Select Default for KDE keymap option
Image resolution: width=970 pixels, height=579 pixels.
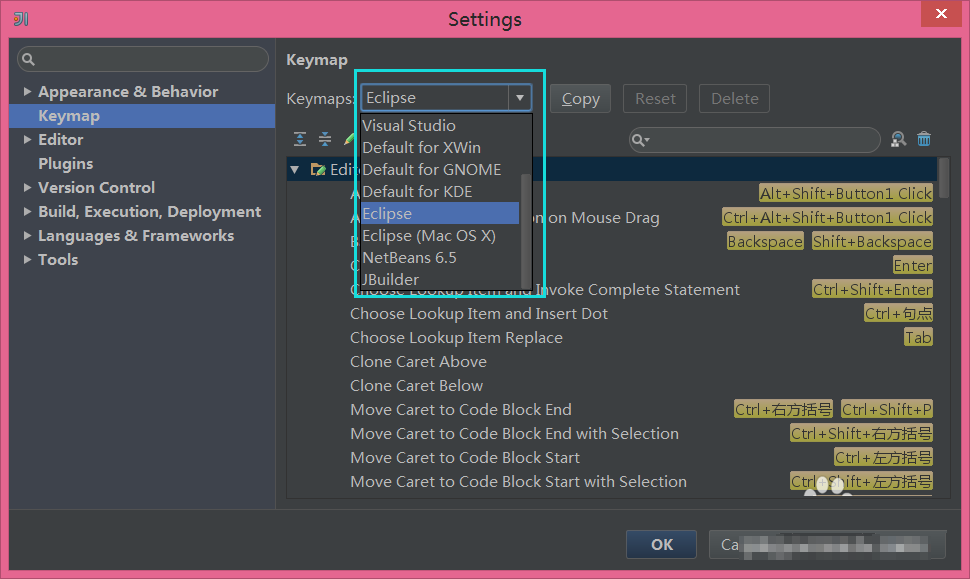tap(440, 192)
